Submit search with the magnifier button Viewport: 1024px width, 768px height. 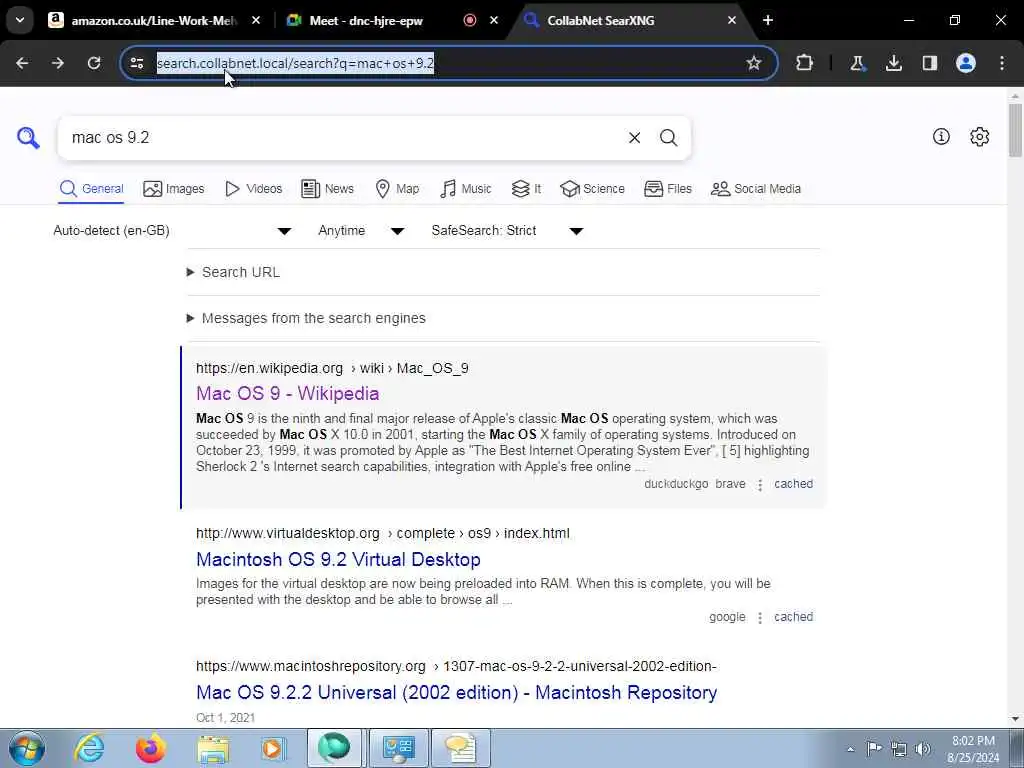point(668,138)
